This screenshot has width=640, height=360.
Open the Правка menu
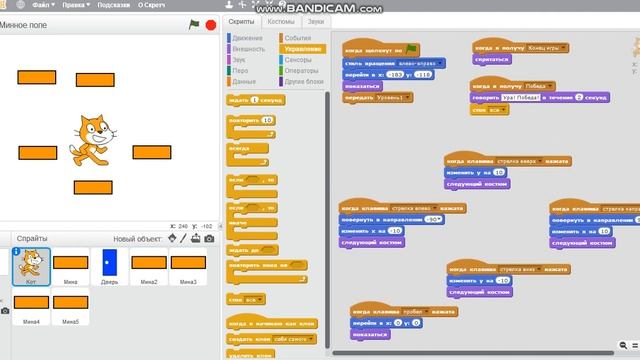(x=76, y=5)
